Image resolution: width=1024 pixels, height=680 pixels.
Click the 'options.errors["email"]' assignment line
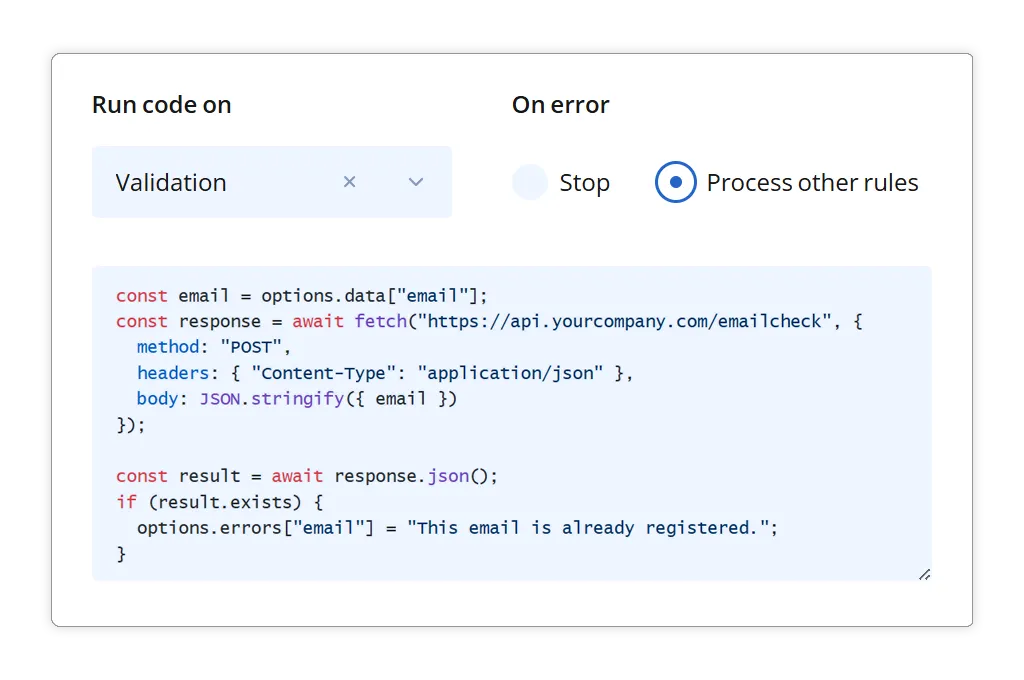pyautogui.click(x=457, y=528)
